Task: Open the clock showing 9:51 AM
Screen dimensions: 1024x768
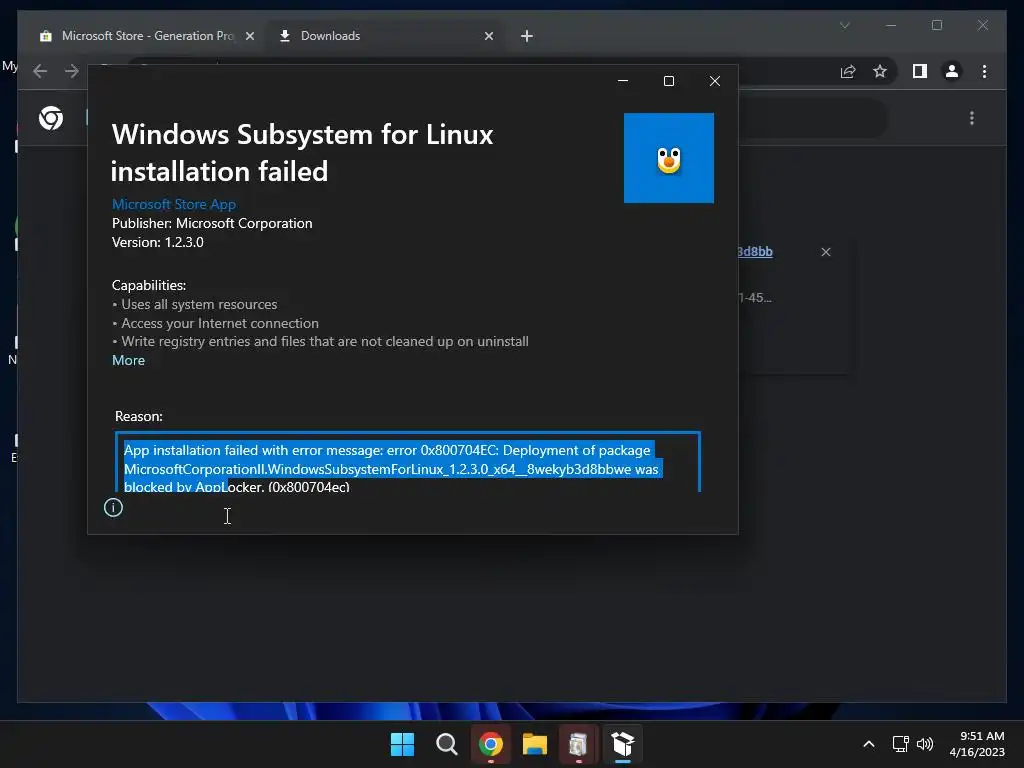Action: [977, 744]
